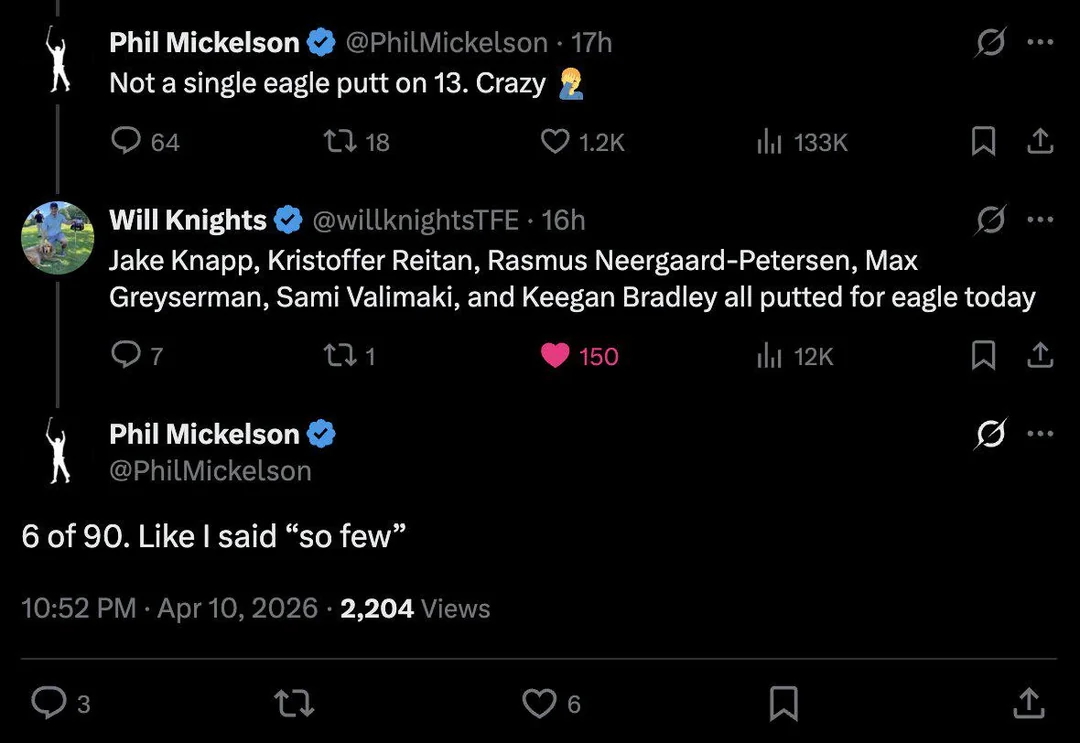
Task: Share the main "6 of 90" tweet
Action: tap(1027, 704)
